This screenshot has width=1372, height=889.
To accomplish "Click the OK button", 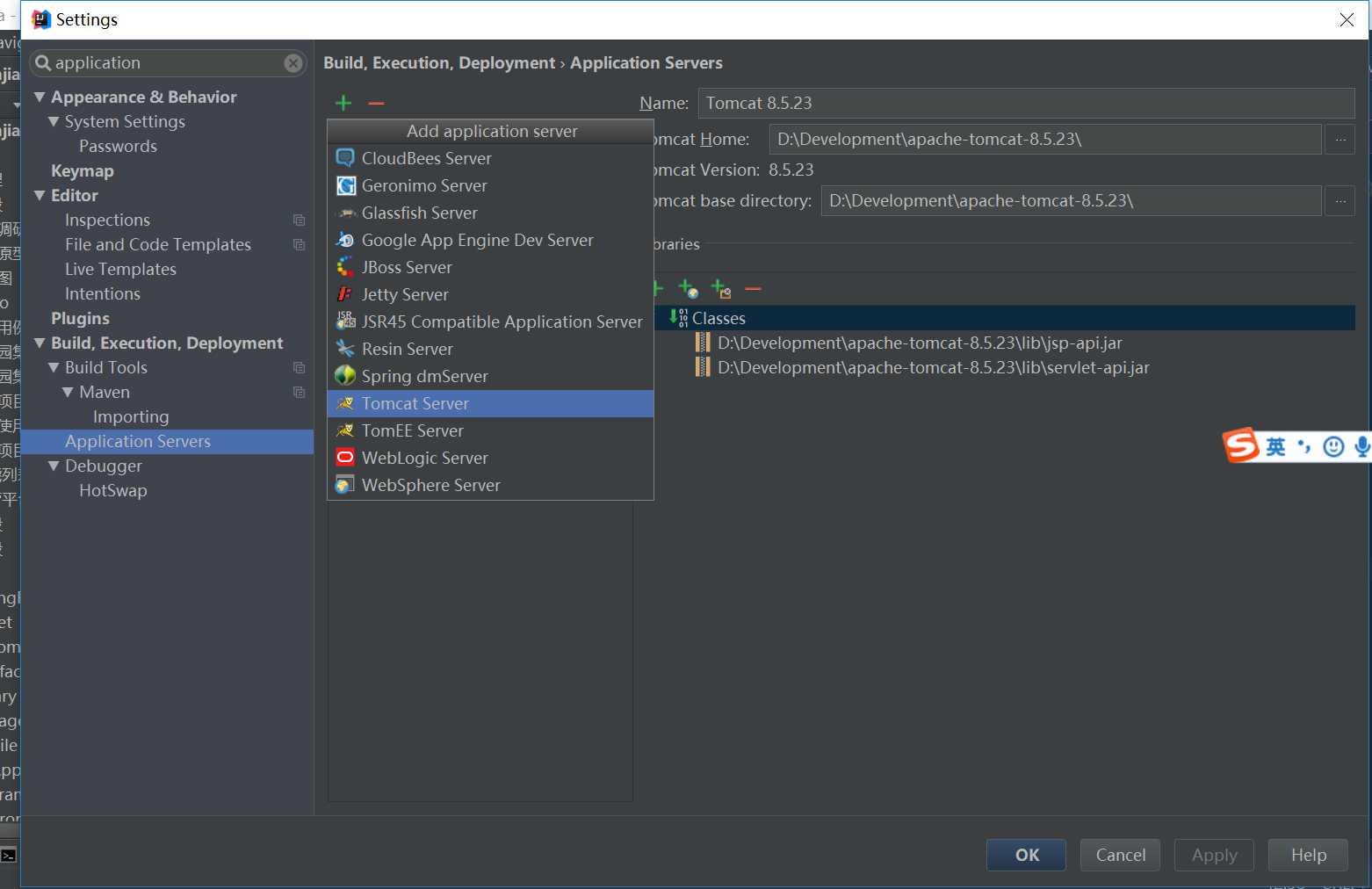I will 1026,855.
